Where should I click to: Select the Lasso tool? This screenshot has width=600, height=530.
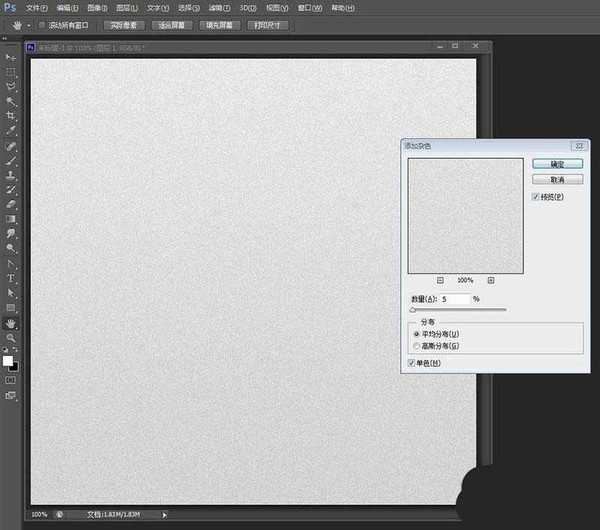(12, 87)
